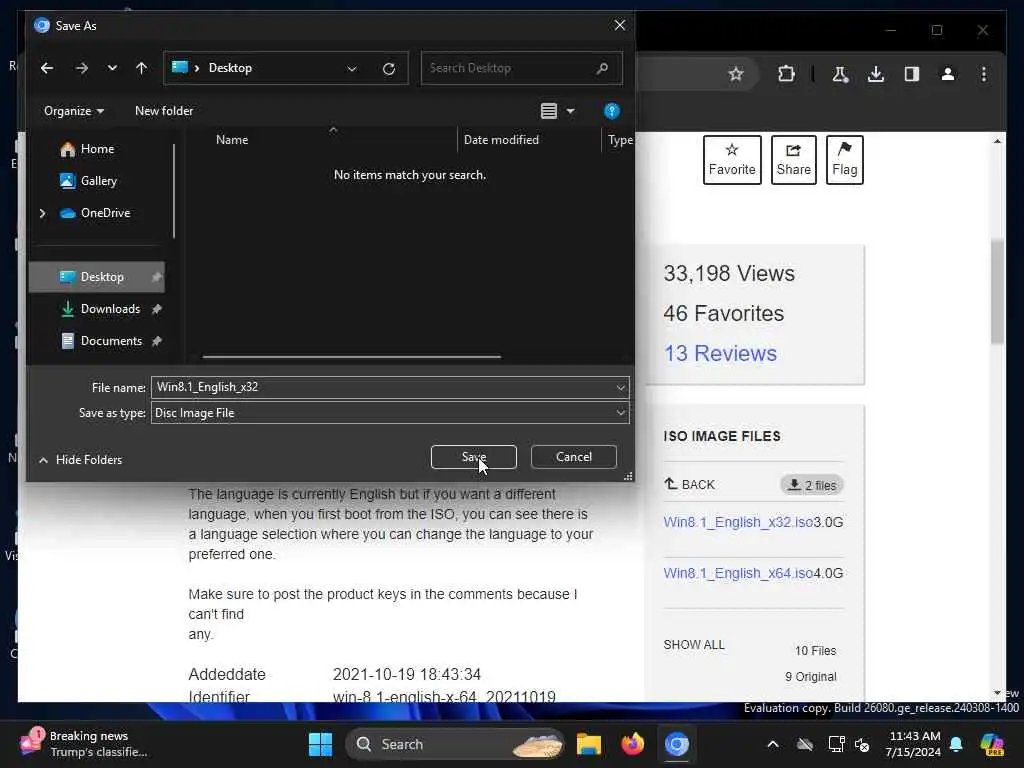The width and height of the screenshot is (1024, 768).
Task: Collapse with Hide Folders
Action: (x=80, y=460)
